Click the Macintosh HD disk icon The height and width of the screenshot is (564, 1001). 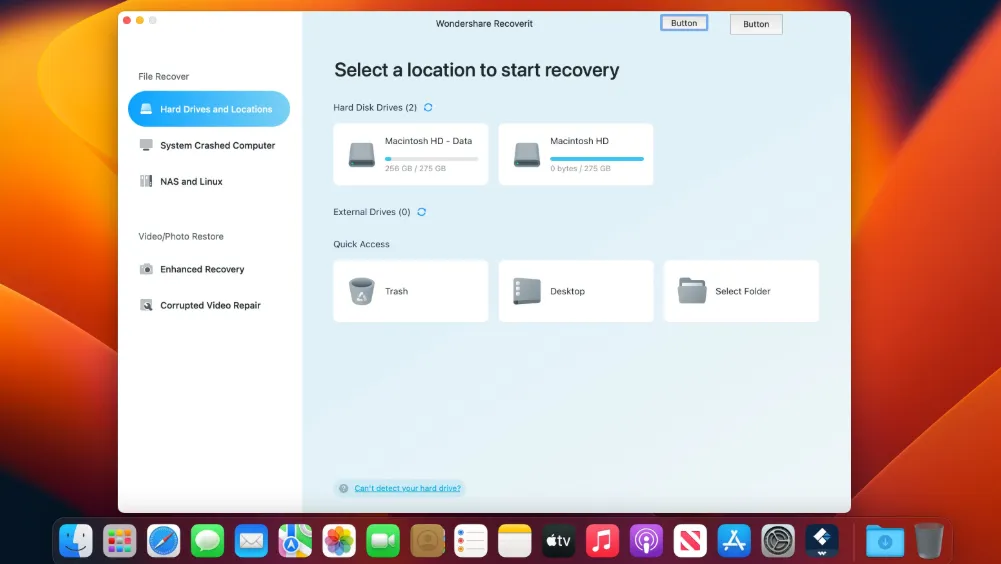(527, 155)
